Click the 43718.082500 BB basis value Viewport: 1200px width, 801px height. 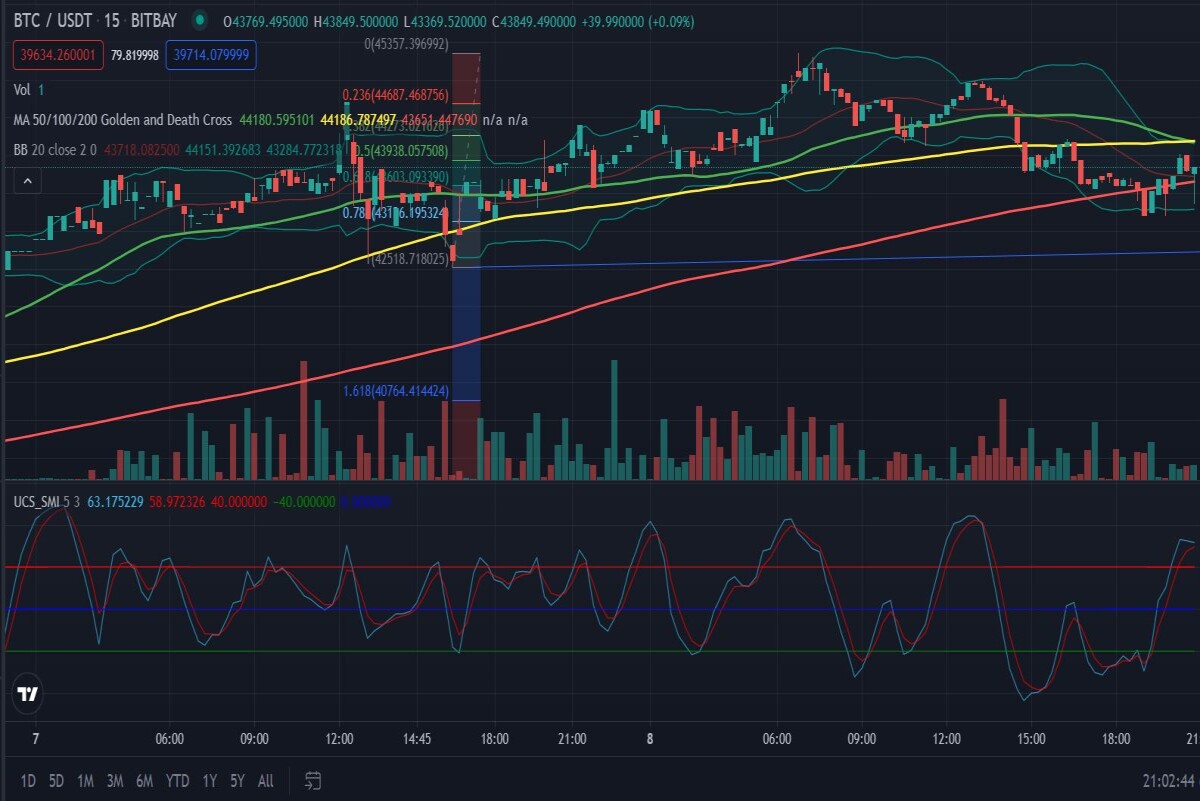point(142,150)
